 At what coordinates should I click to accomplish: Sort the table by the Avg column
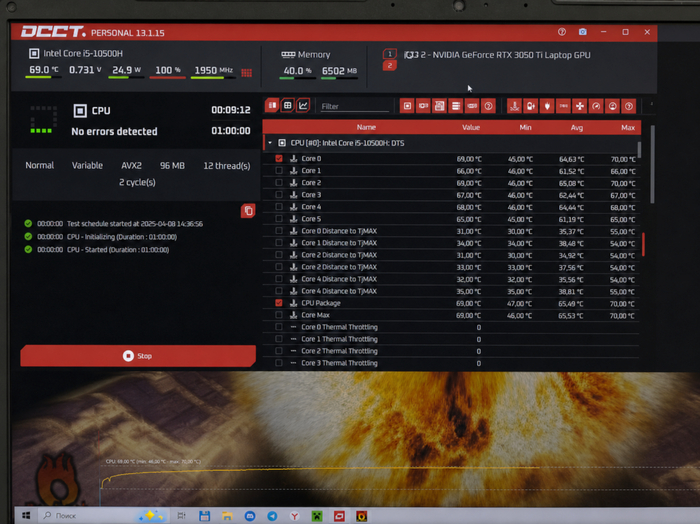[x=577, y=128]
